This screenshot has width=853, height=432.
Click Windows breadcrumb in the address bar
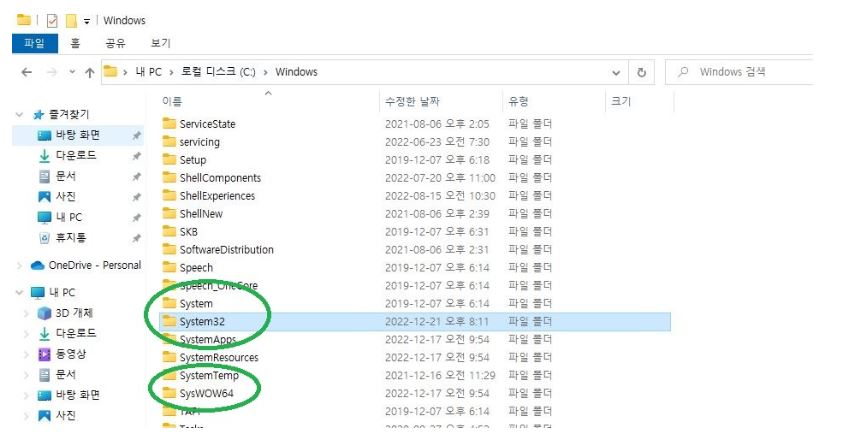tap(296, 72)
